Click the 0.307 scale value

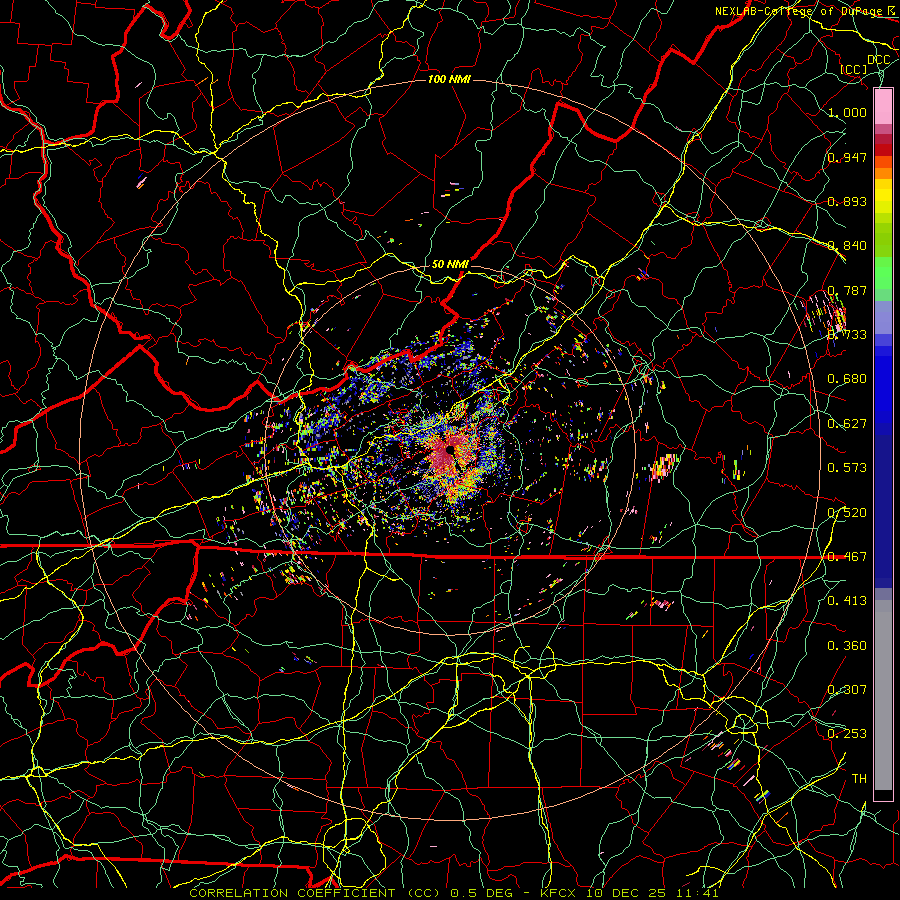pyautogui.click(x=847, y=690)
